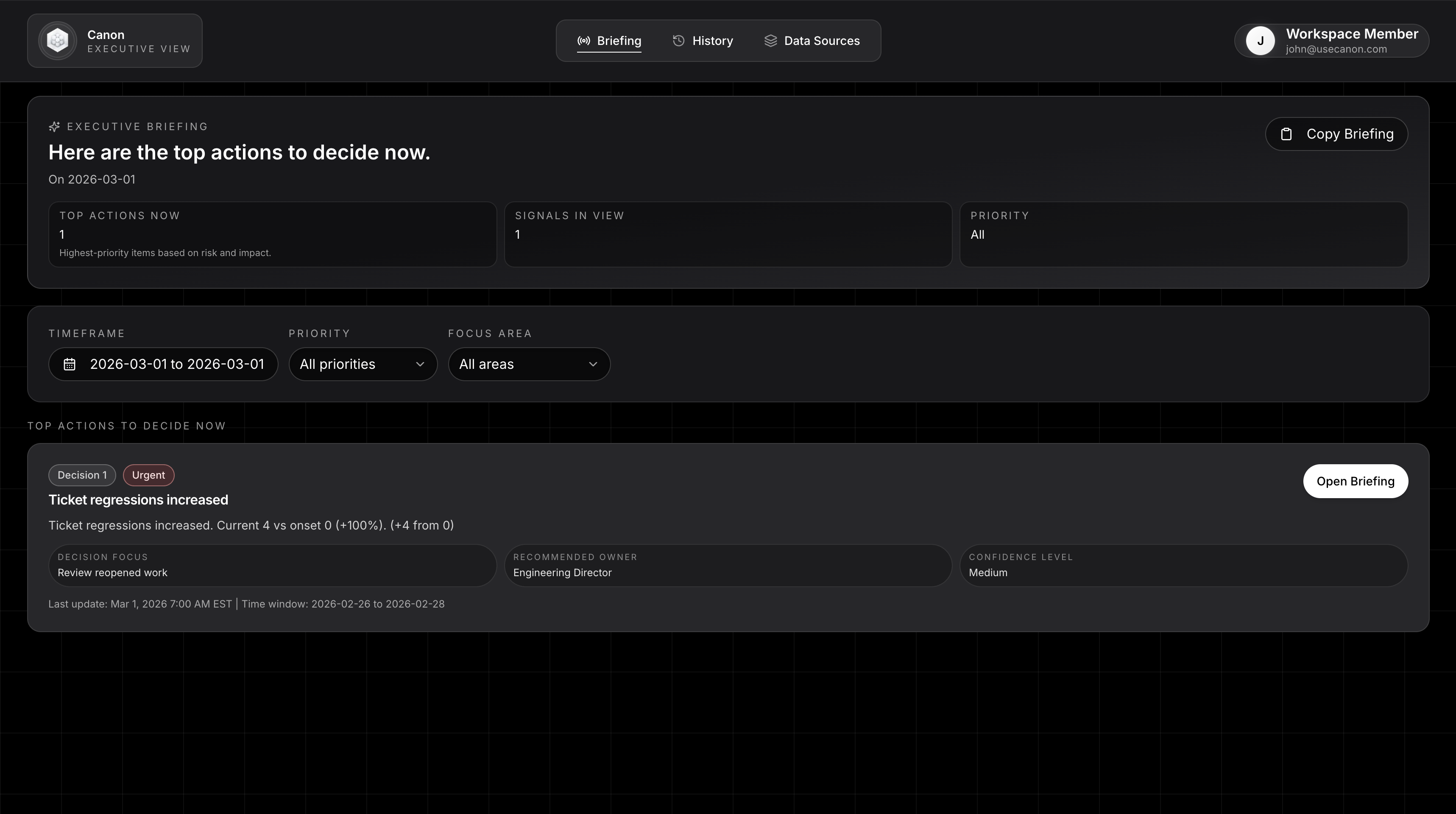
Task: Click the calendar icon in Timeframe field
Action: (x=70, y=364)
